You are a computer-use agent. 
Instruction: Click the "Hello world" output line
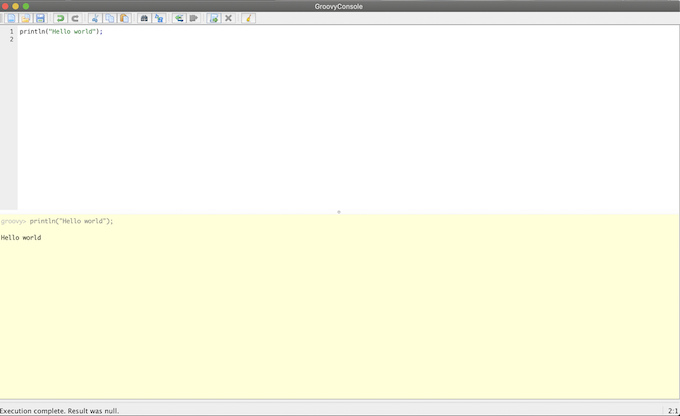pos(21,238)
